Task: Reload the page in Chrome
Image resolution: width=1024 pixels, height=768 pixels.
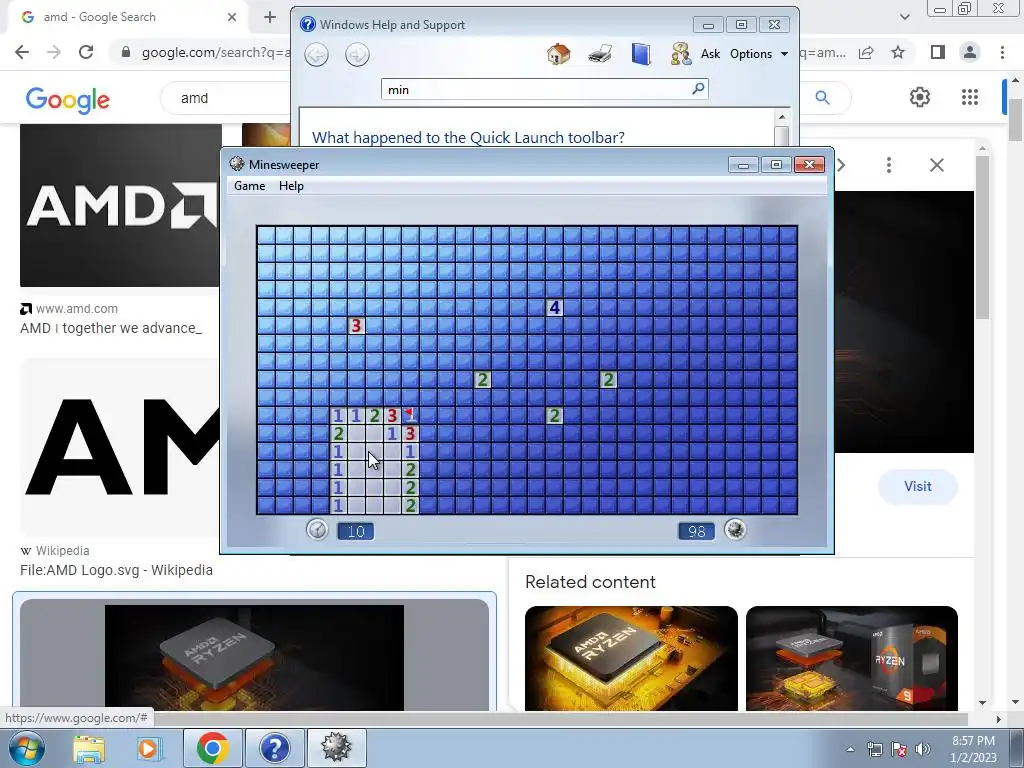Action: 86,52
